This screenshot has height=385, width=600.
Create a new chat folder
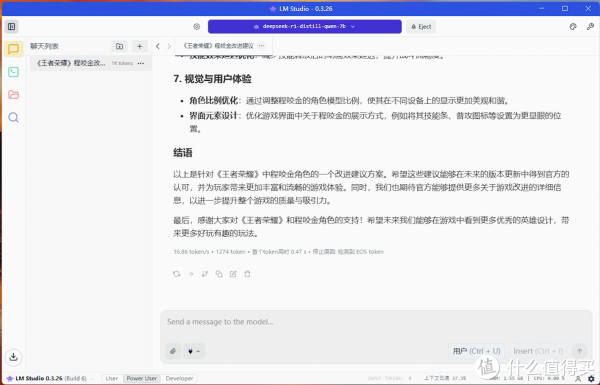119,46
